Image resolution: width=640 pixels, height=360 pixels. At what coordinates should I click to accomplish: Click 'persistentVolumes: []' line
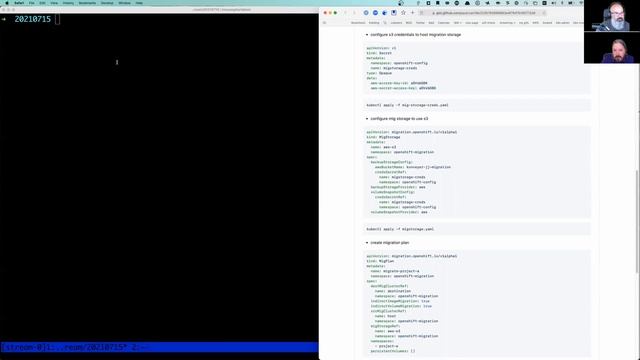[x=393, y=351]
